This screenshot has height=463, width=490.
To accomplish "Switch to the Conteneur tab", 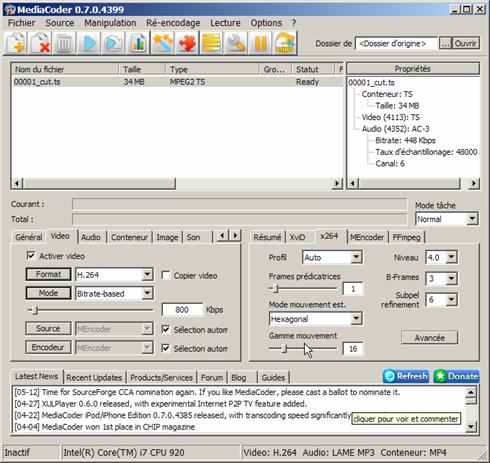I will (129, 237).
